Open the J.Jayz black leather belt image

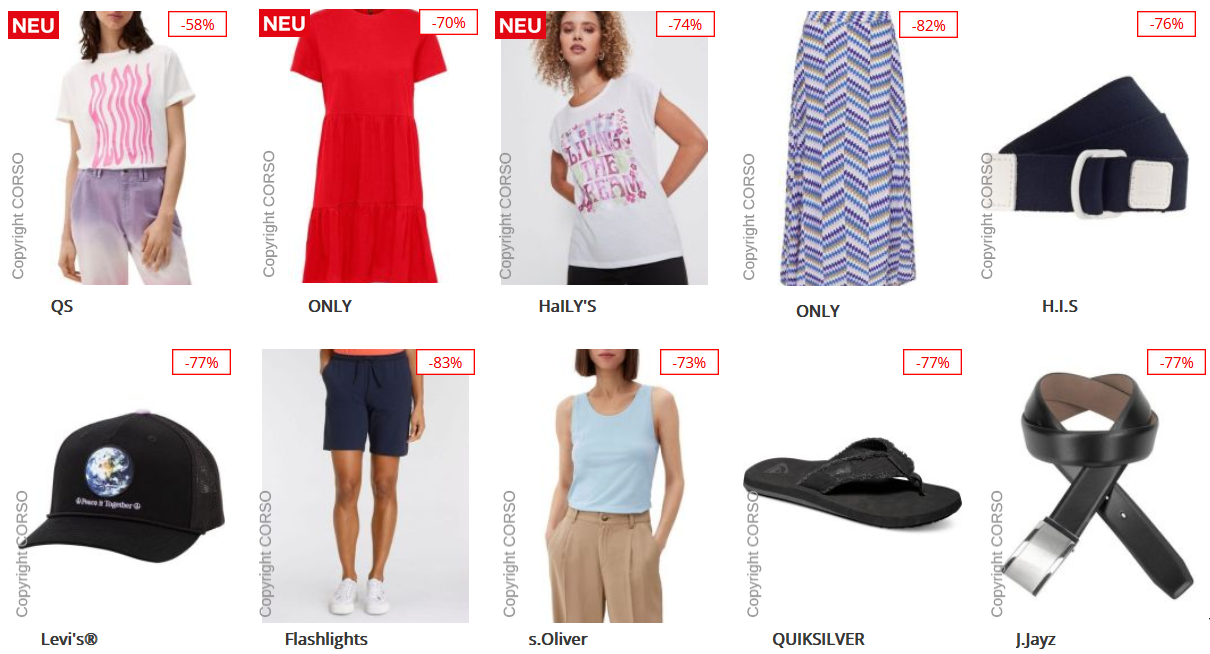click(x=1097, y=486)
